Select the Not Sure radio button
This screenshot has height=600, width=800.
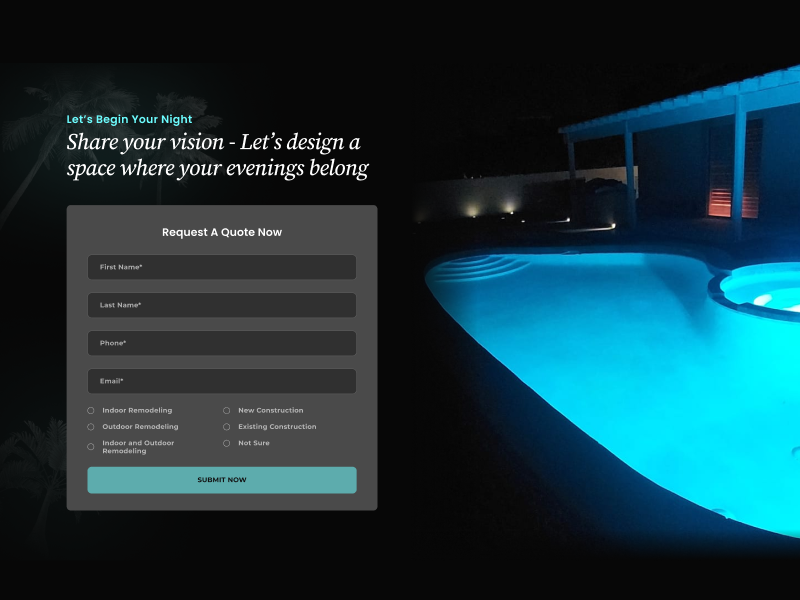click(x=227, y=443)
